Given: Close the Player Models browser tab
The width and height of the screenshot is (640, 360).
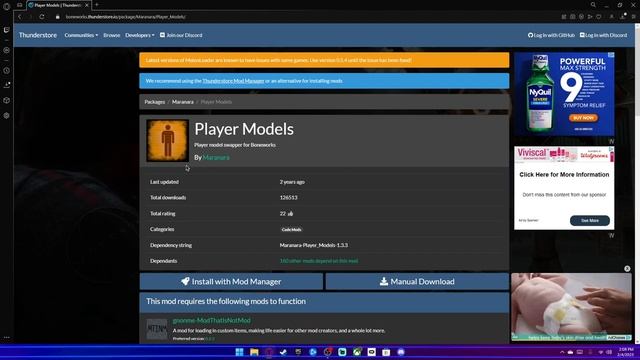Looking at the screenshot, I should pyautogui.click(x=87, y=5).
